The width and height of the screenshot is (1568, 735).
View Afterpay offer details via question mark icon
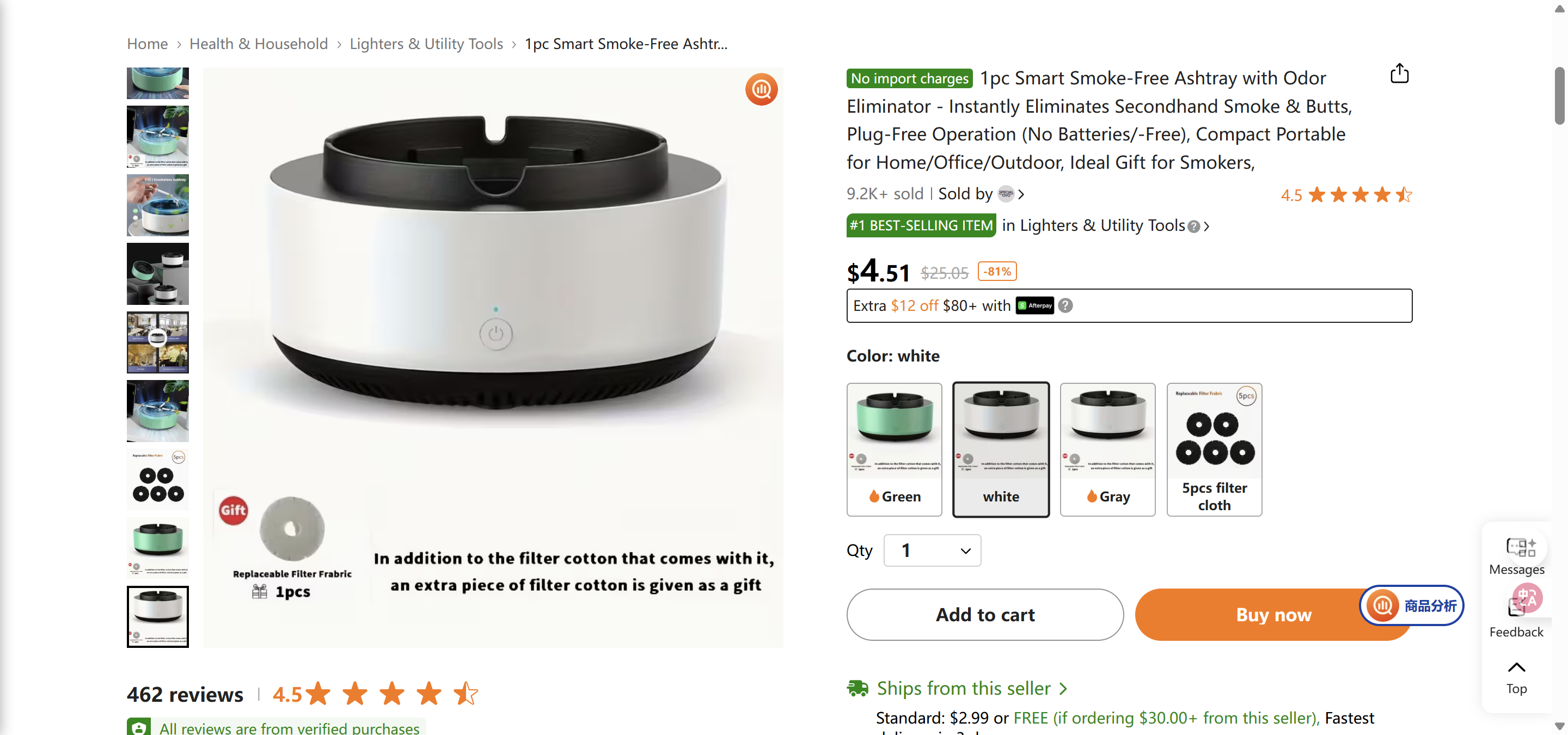pos(1065,305)
